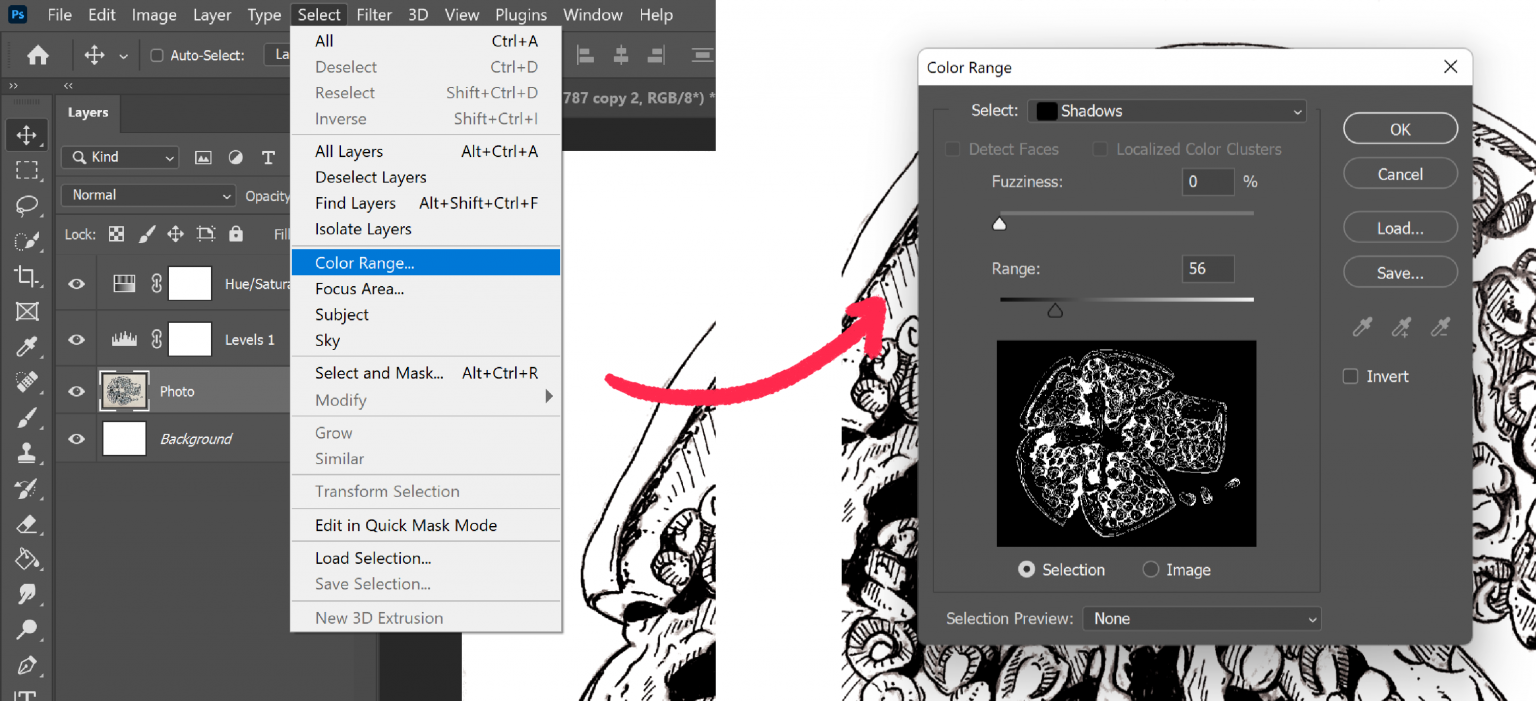Open the Select Shadows dropdown
The image size is (1536, 701).
(1165, 111)
